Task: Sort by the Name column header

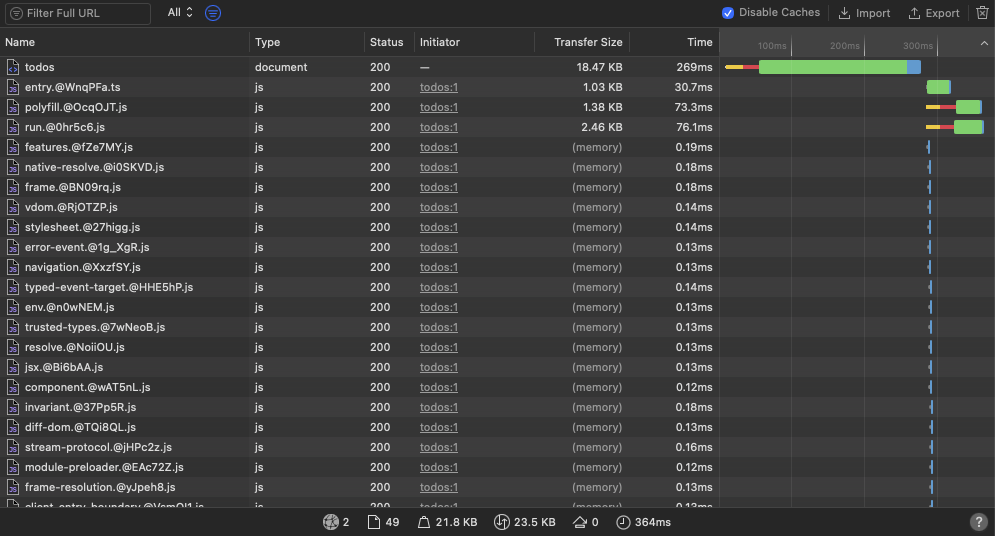Action: (20, 42)
